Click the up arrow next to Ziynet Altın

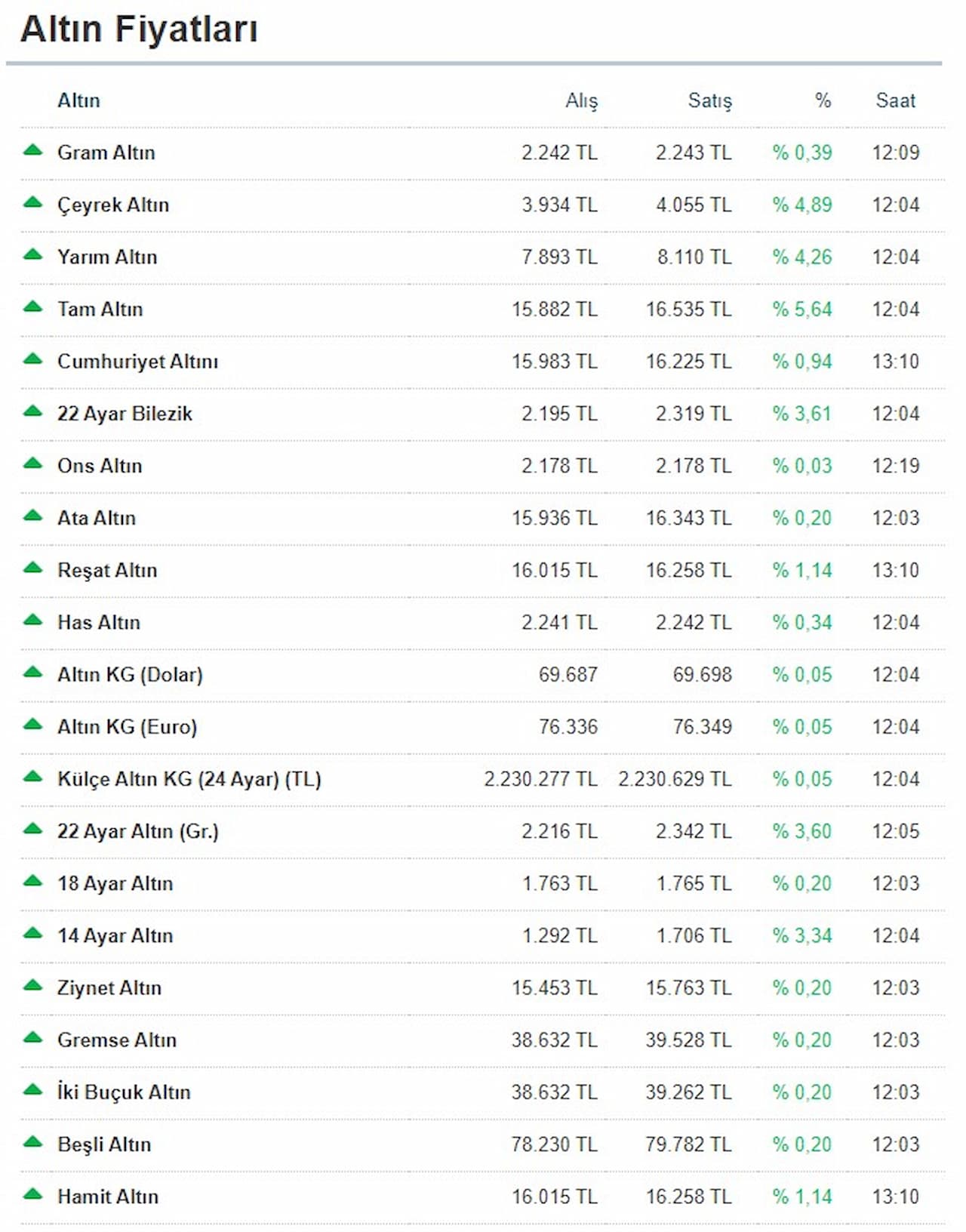(x=32, y=985)
